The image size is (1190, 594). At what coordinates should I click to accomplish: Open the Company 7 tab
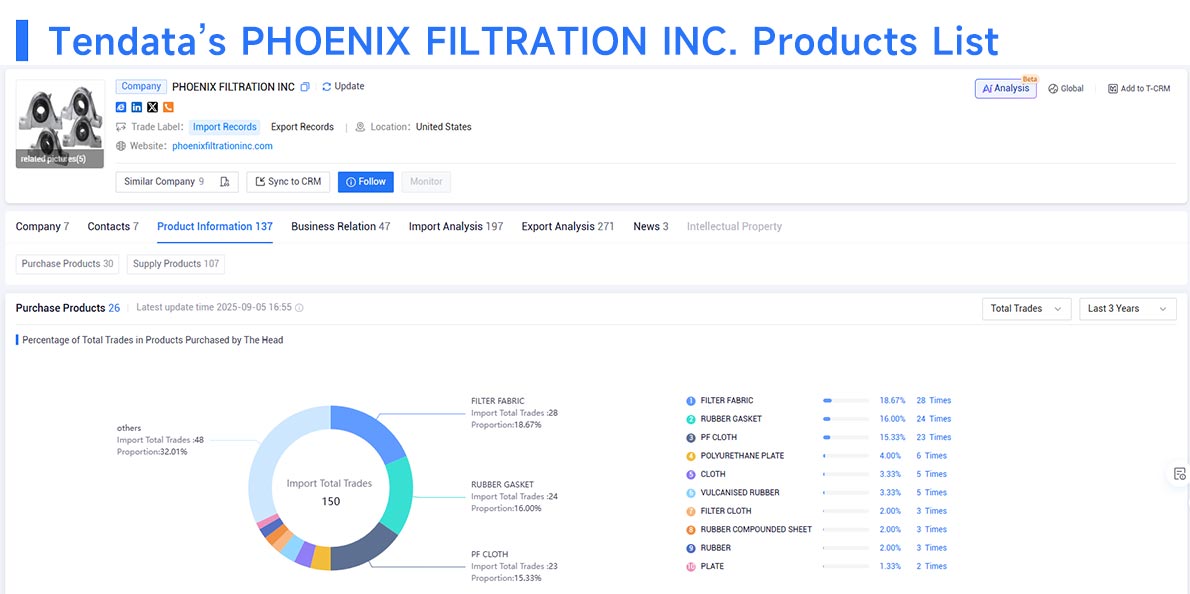(x=42, y=226)
